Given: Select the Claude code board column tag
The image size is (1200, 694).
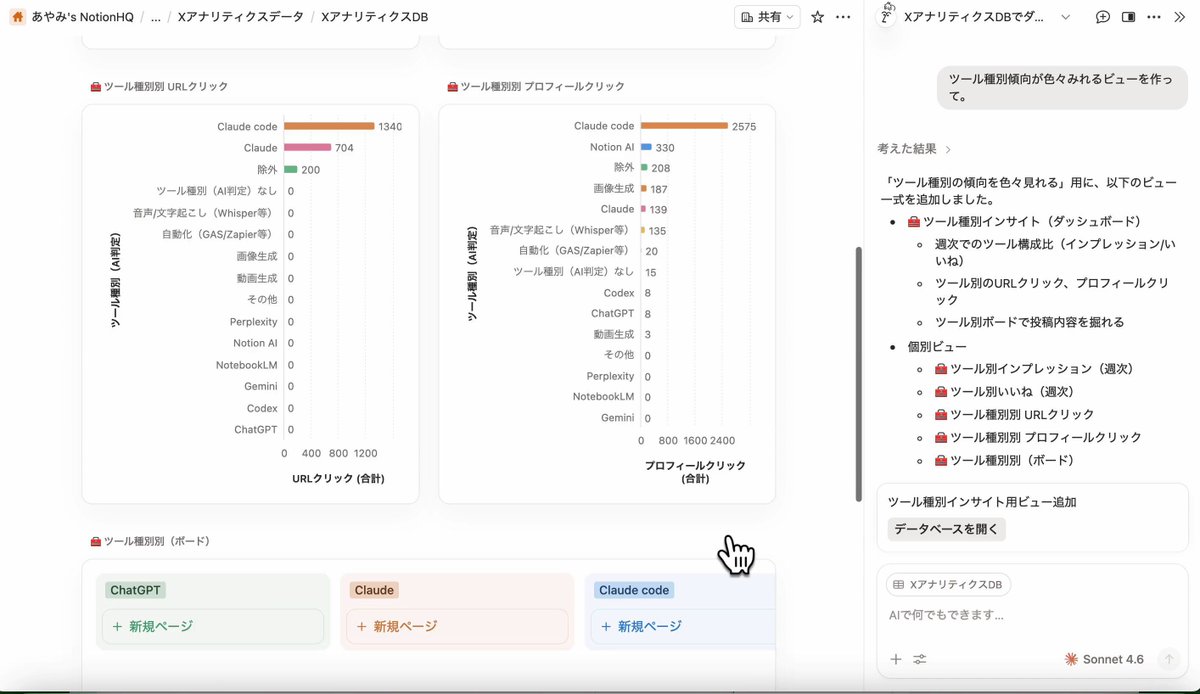Looking at the screenshot, I should [634, 590].
